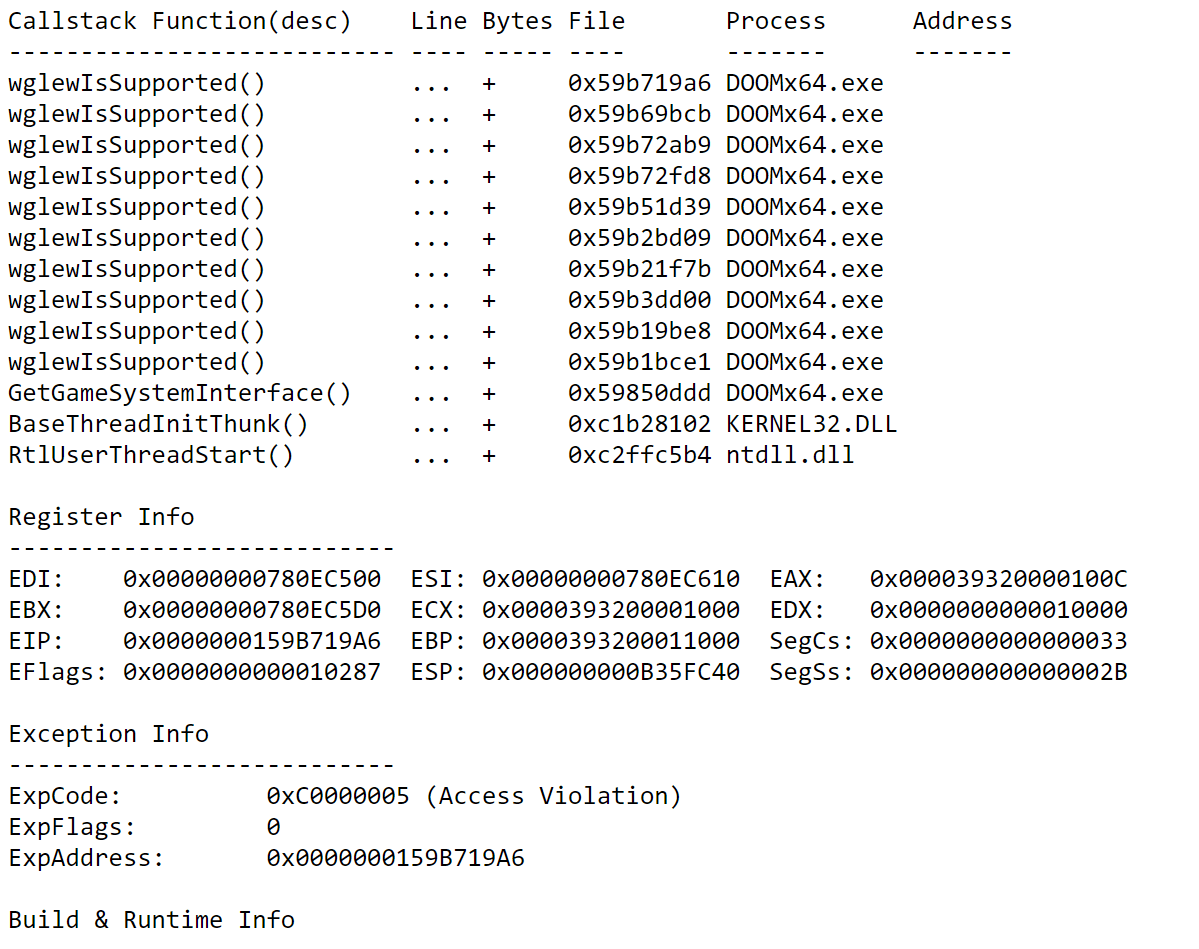Click the EAX register value
Viewport: 1199px width, 949px height.
point(998,579)
